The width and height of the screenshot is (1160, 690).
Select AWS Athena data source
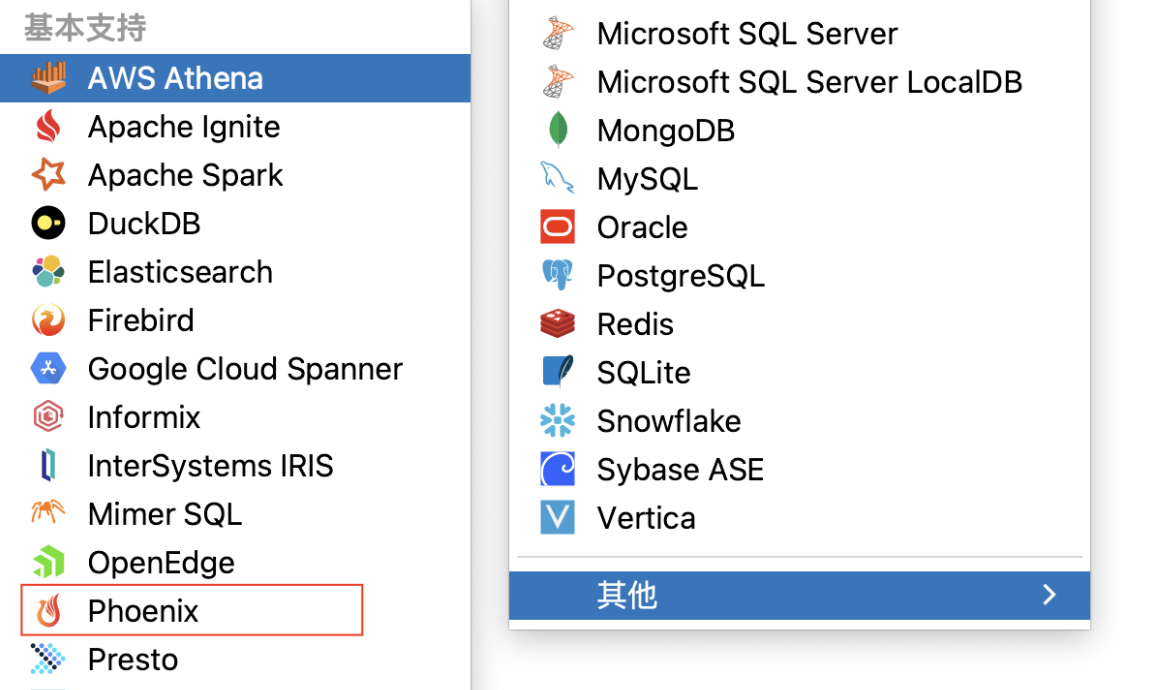[x=235, y=78]
